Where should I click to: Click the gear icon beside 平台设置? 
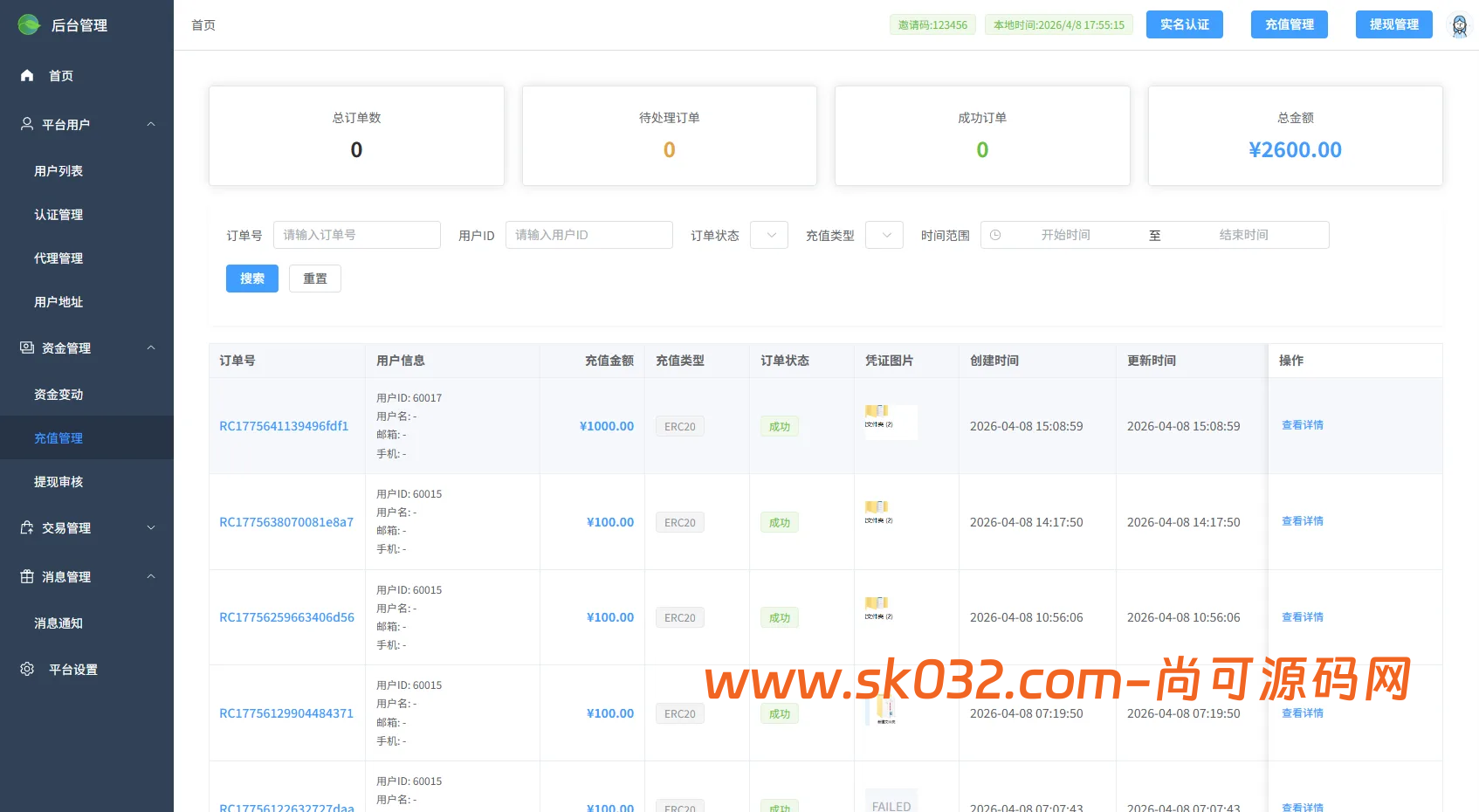click(x=27, y=669)
